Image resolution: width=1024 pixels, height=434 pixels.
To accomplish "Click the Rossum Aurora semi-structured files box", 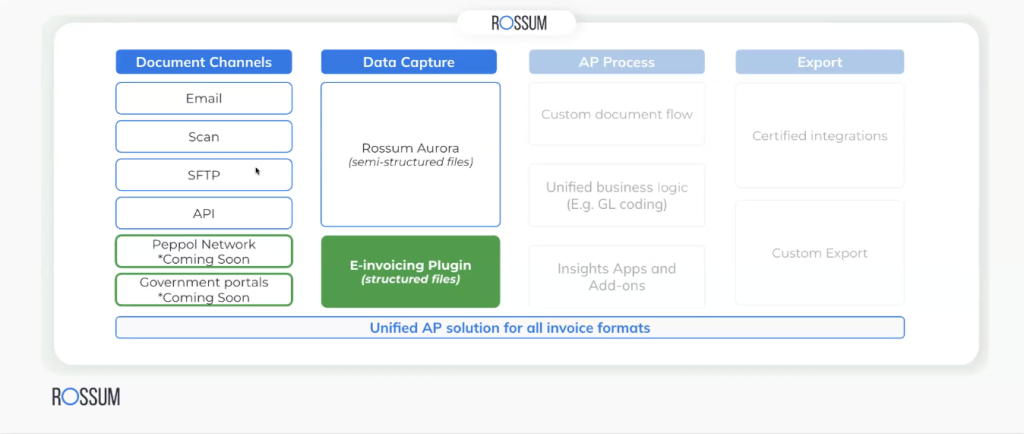I will coord(410,155).
